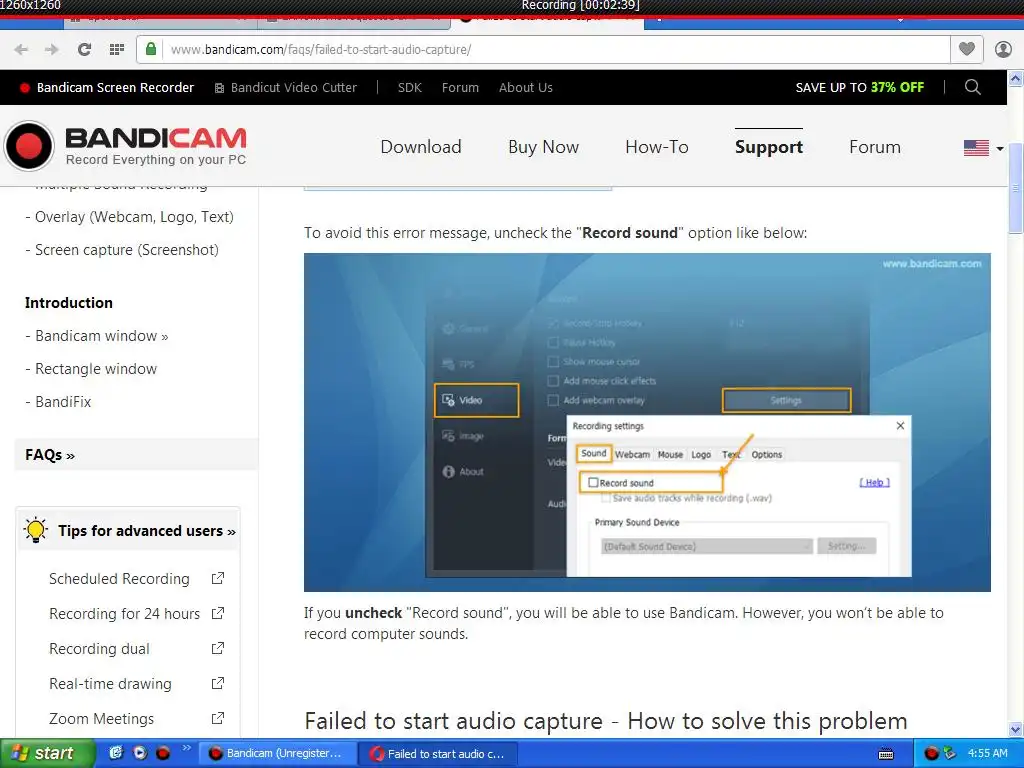Image resolution: width=1024 pixels, height=768 pixels.
Task: Open the Buy Now page
Action: [543, 147]
